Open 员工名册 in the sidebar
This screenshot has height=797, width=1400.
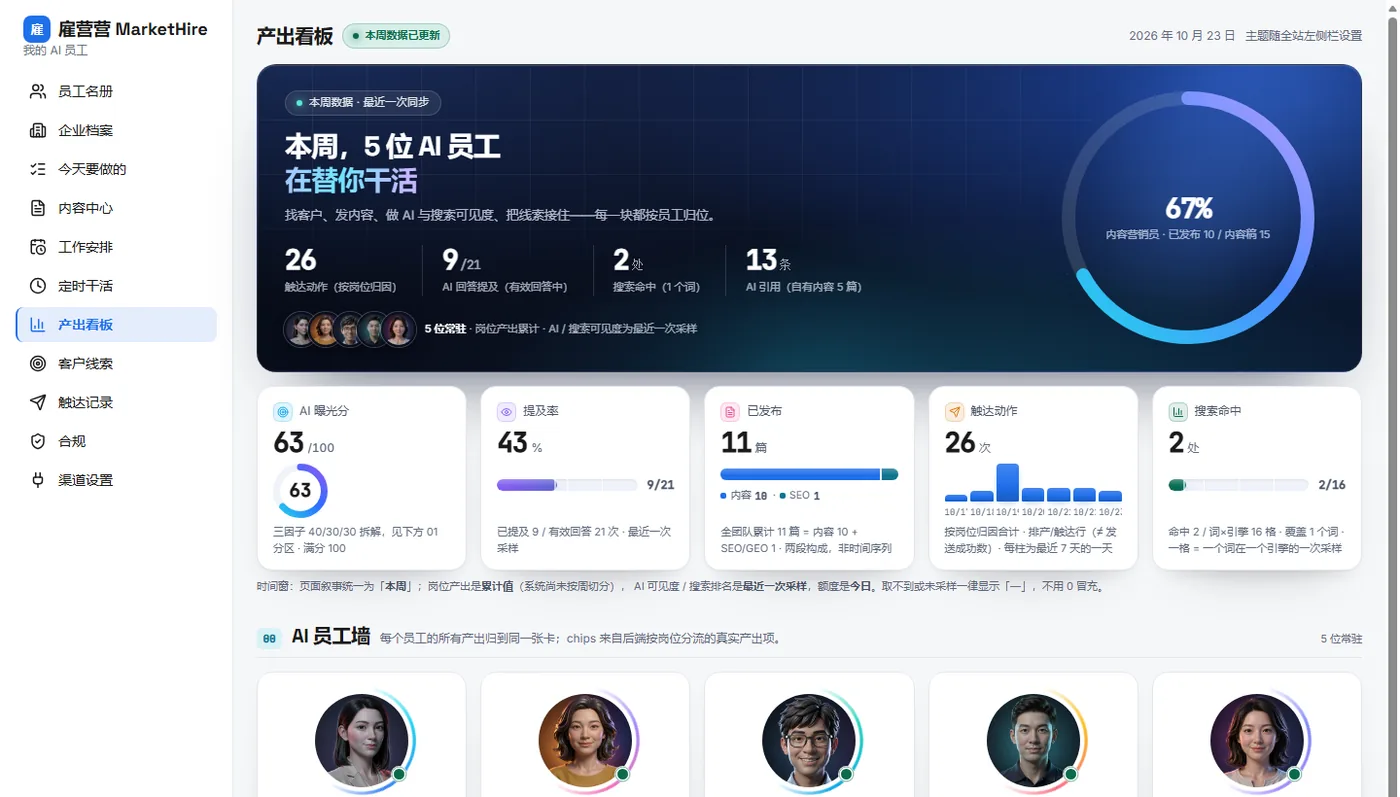(x=116, y=91)
